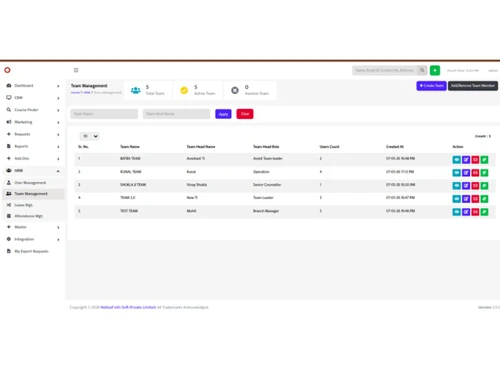Screen dimensions: 500x375
Task: Click the 'Vinay Shukla' team head cell
Action: 197,185
